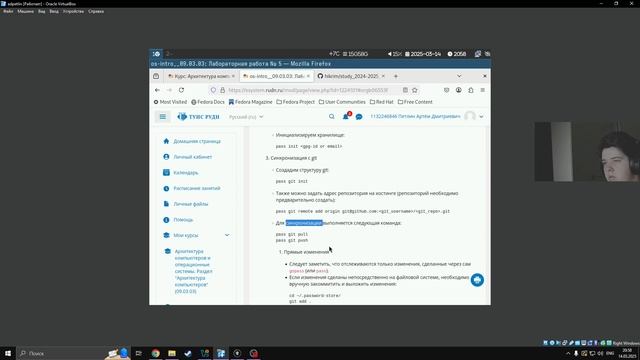Open VirtualBox Вид menu
This screenshot has height=360, width=640.
point(42,11)
